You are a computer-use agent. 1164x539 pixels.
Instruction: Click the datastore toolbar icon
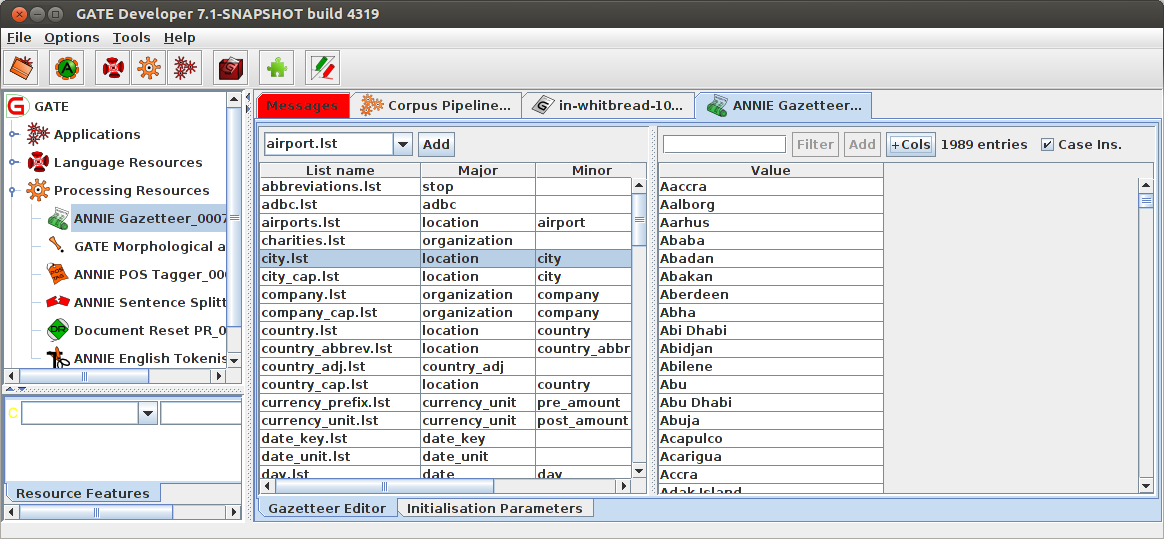click(x=230, y=68)
